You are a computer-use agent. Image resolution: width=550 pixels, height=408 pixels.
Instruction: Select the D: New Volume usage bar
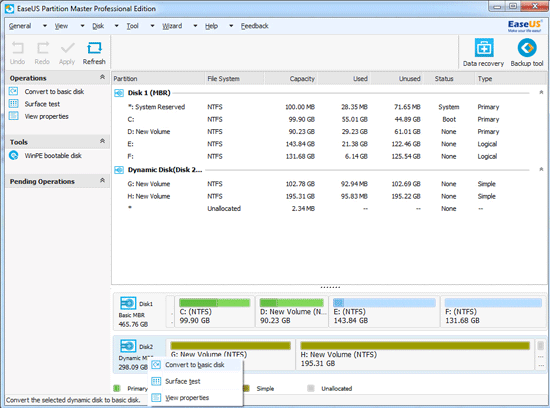click(x=291, y=302)
